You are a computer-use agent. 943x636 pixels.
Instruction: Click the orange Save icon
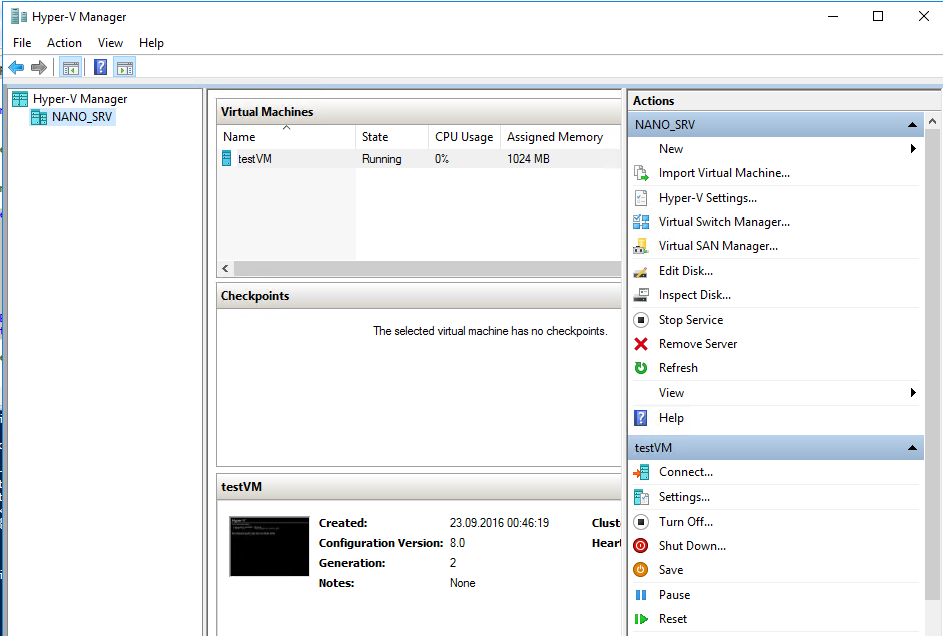(x=641, y=570)
